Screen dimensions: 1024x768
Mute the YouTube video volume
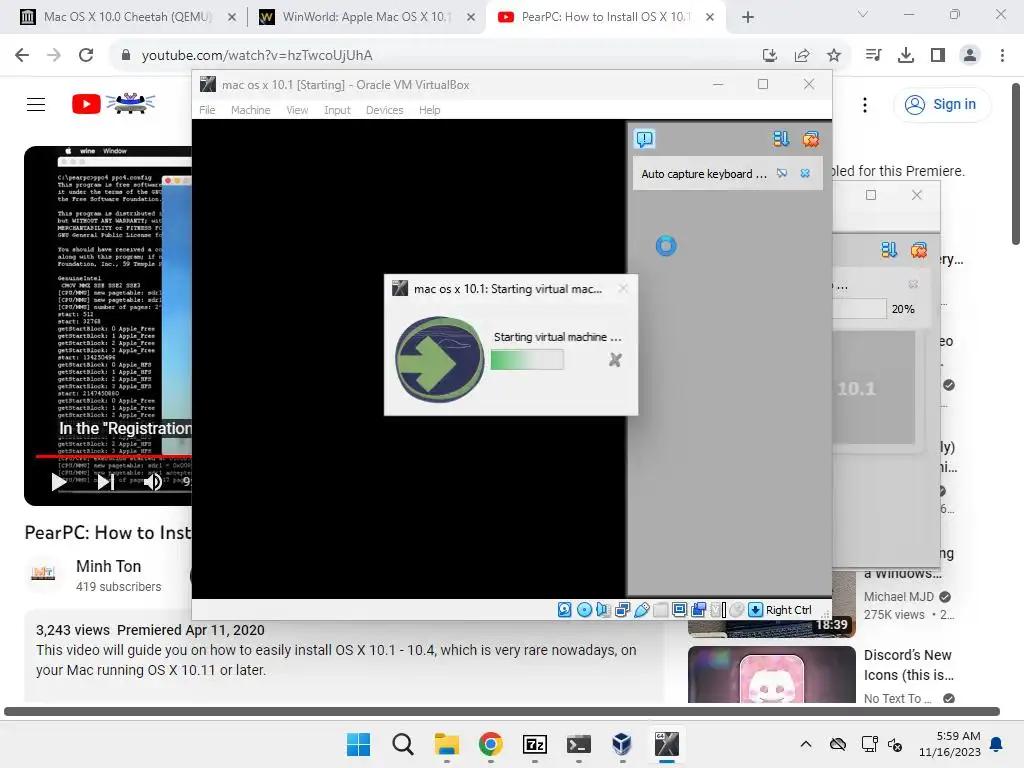(x=153, y=482)
